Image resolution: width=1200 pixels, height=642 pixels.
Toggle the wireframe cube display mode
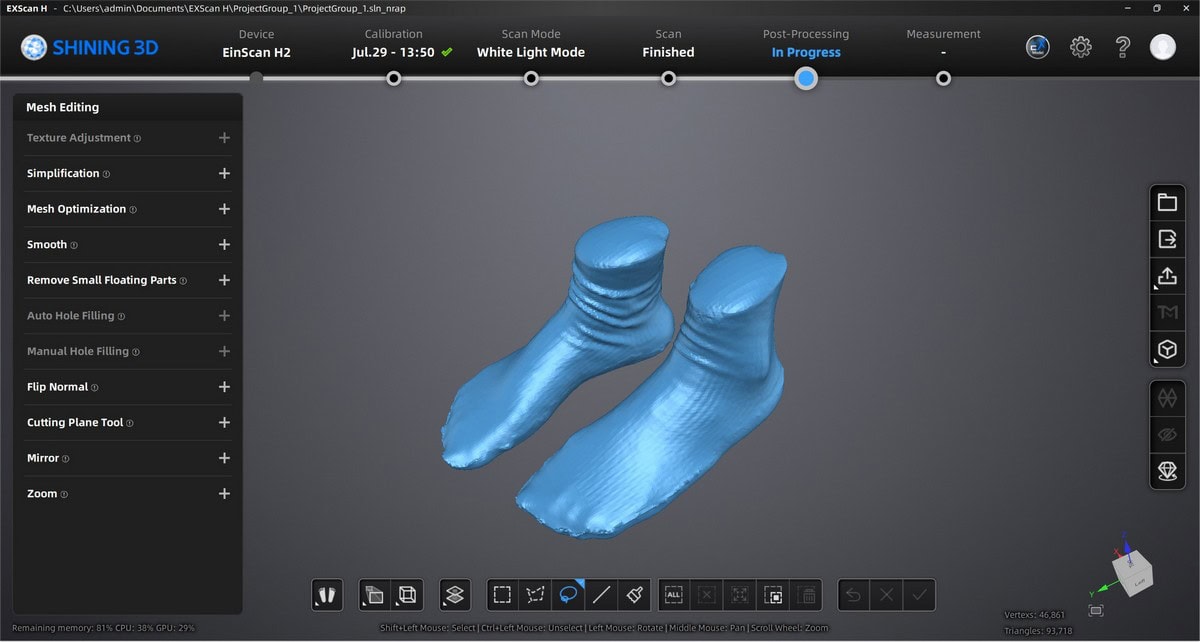click(x=407, y=595)
